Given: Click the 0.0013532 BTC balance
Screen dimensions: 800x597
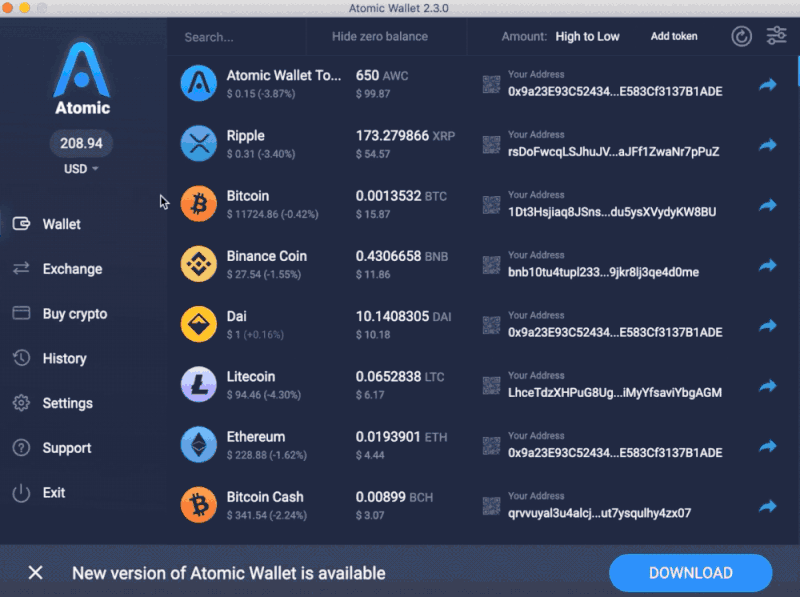Looking at the screenshot, I should pyautogui.click(x=401, y=196).
